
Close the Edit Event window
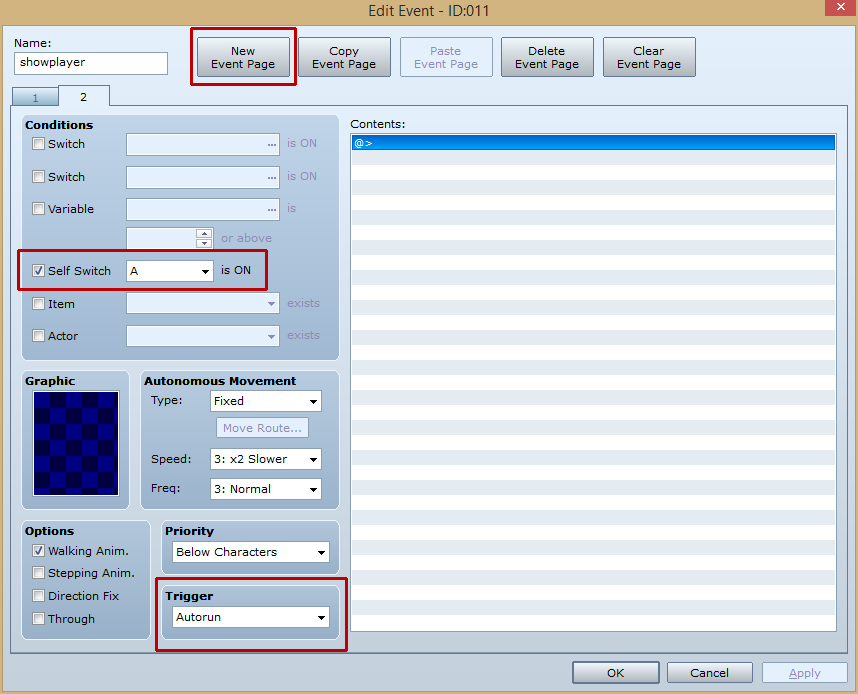(841, 8)
